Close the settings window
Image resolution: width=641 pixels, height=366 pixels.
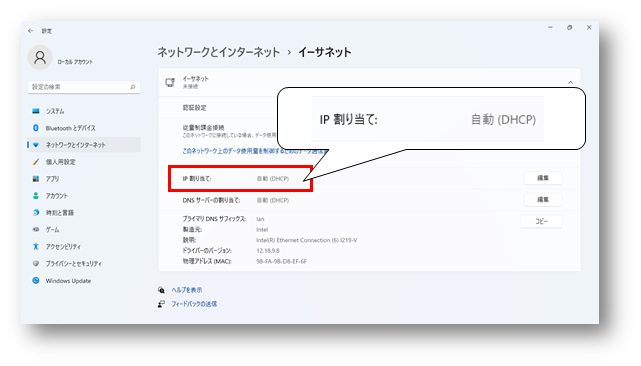[x=589, y=27]
